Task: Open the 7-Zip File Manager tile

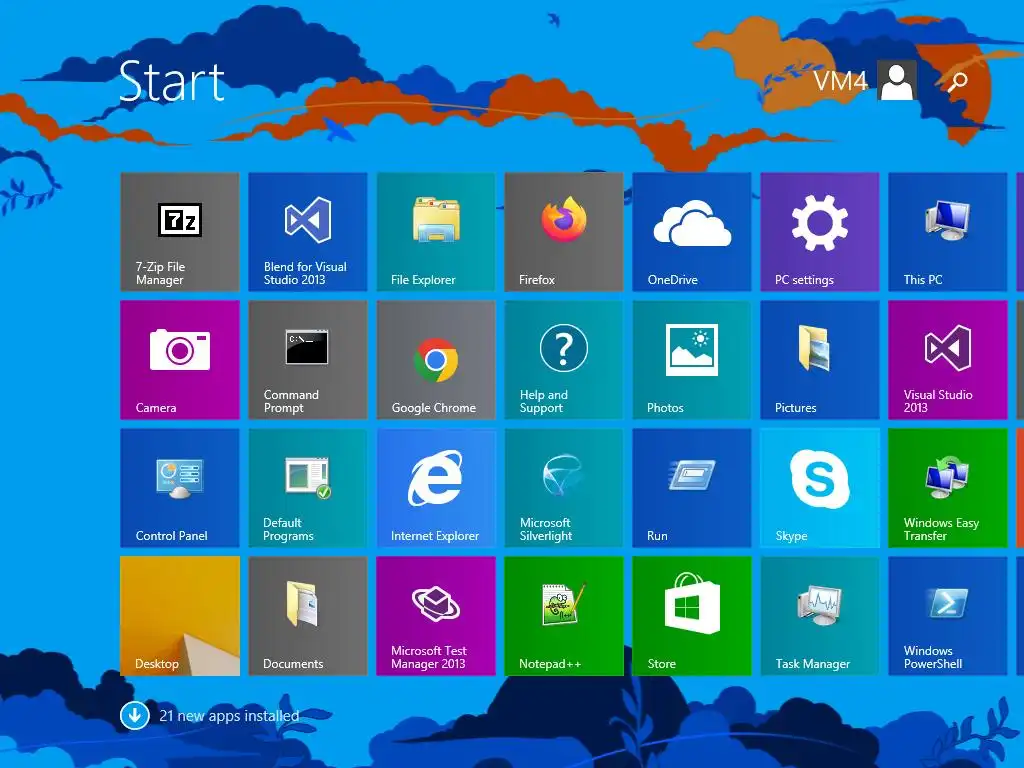Action: click(x=180, y=232)
